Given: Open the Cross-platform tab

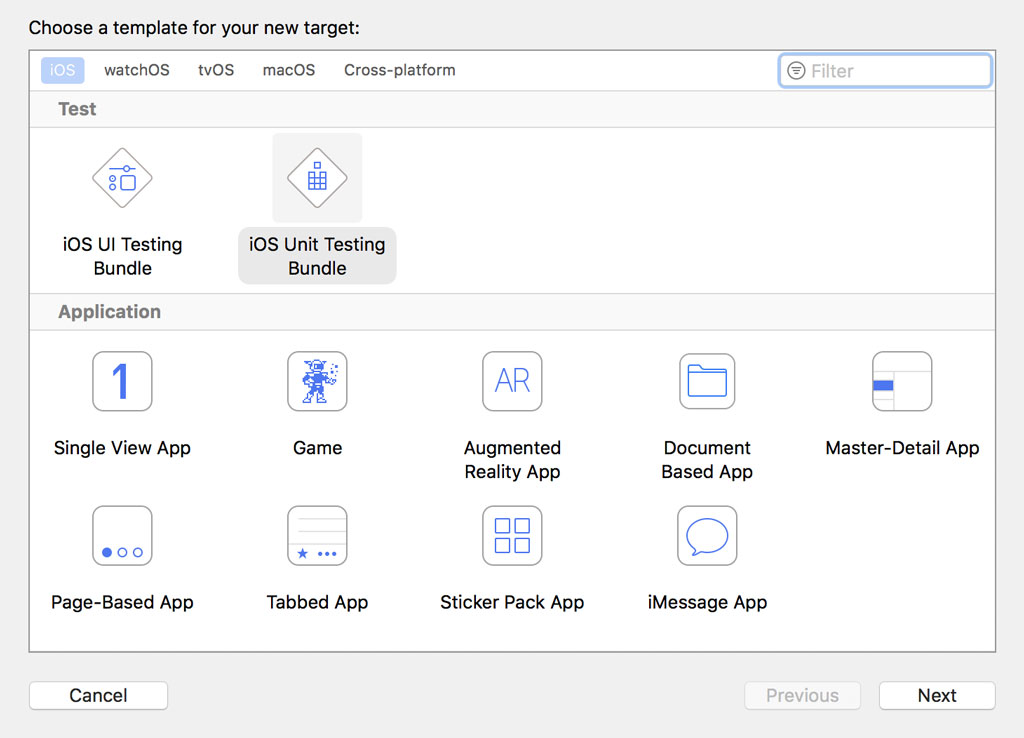Looking at the screenshot, I should pos(399,70).
